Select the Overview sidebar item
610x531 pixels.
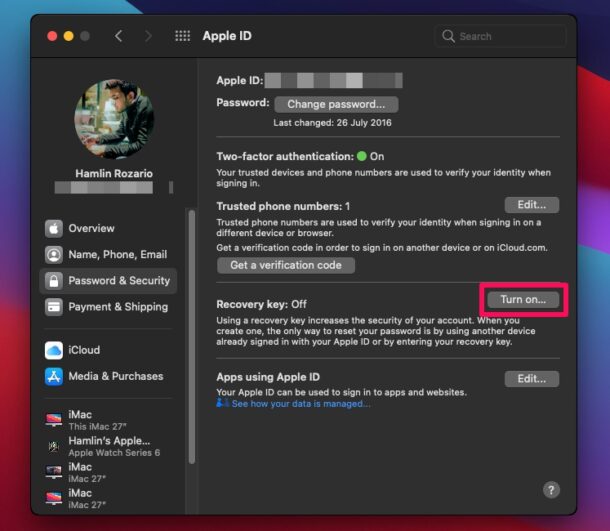108,228
